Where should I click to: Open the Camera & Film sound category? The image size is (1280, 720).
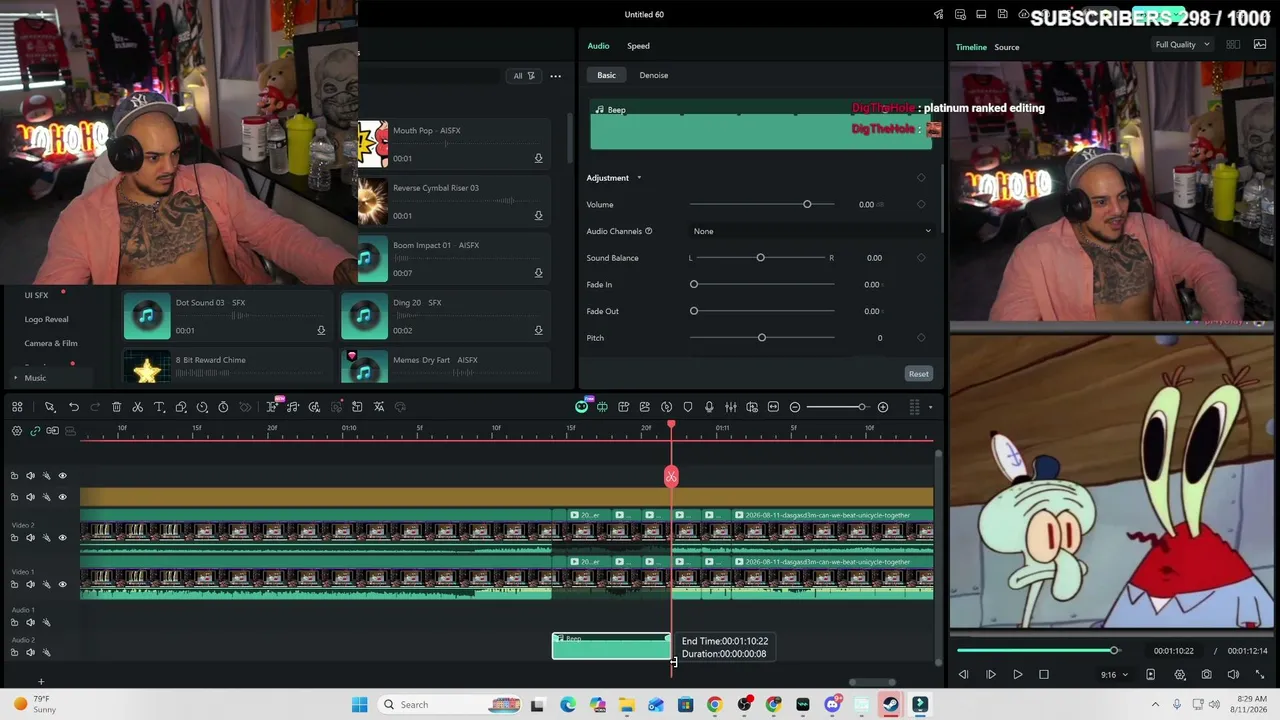tap(51, 343)
